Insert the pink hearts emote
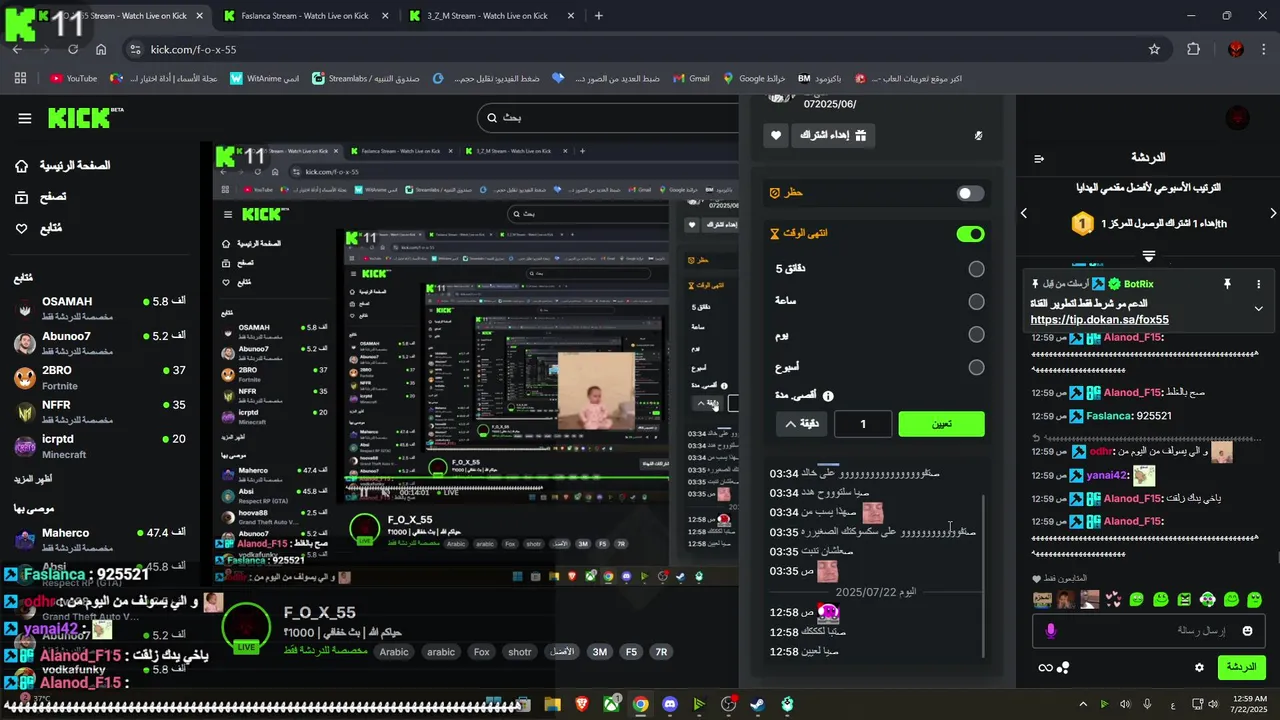This screenshot has height=720, width=1280. [x=1113, y=600]
